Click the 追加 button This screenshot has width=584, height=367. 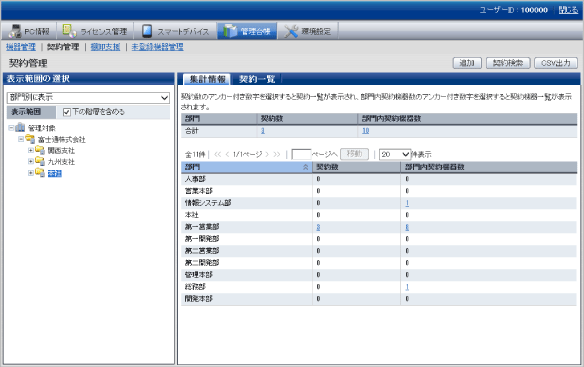(467, 63)
